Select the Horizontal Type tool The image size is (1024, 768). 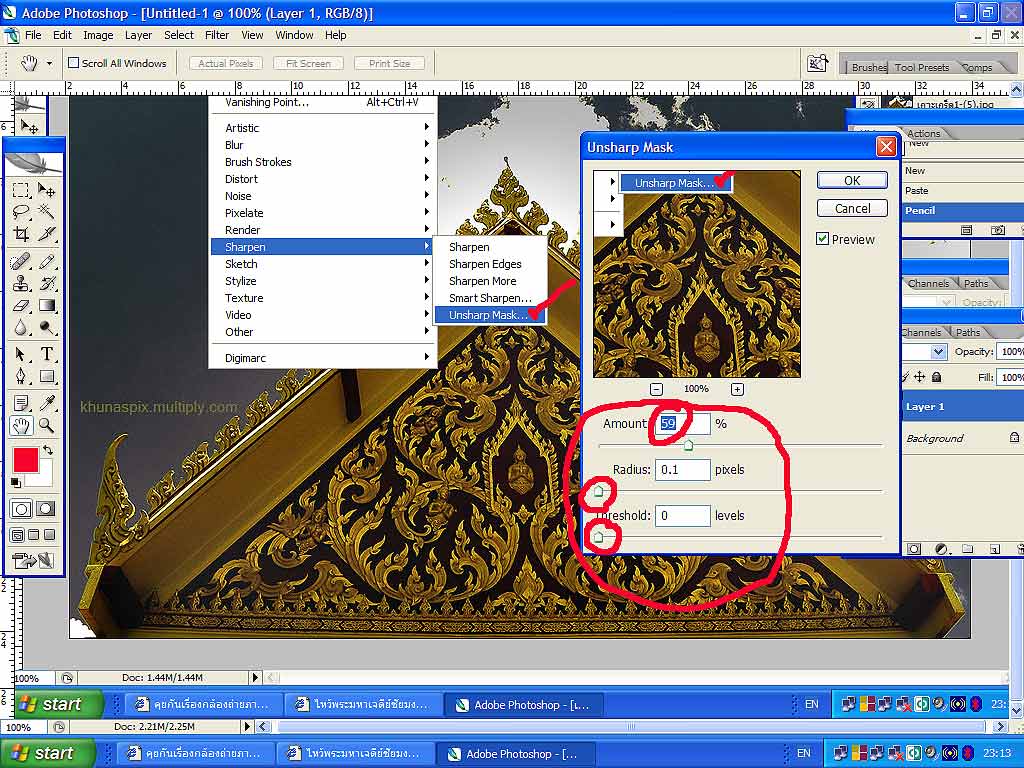47,354
